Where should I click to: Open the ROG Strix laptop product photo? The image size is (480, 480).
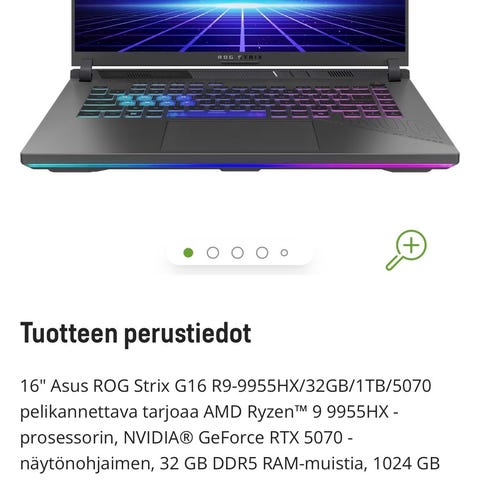click(x=240, y=86)
